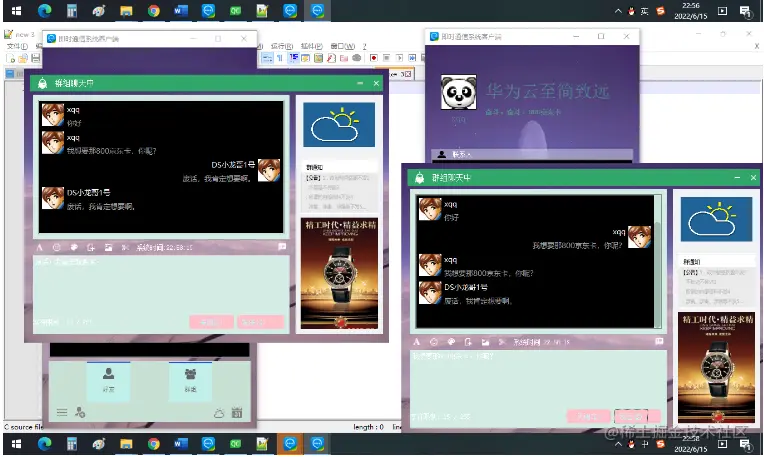Open the hamburger menu in client window
Image resolution: width=764 pixels, height=457 pixels.
tap(62, 413)
